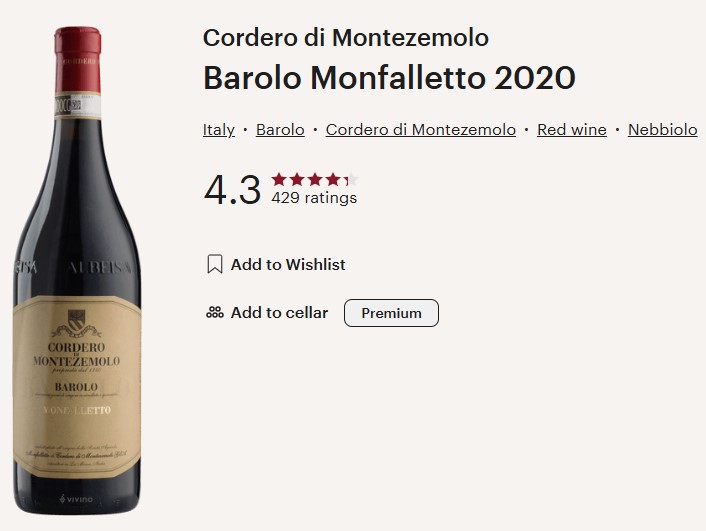Click the 4.3 average rating score

(x=232, y=189)
